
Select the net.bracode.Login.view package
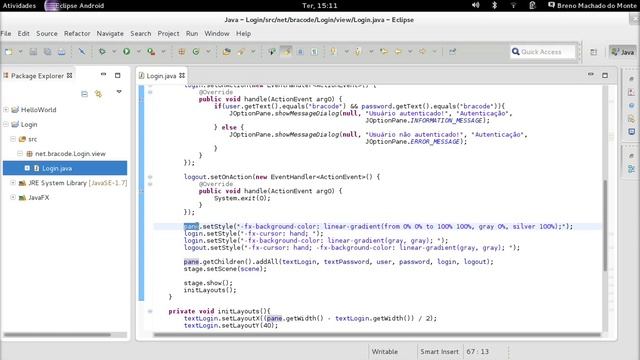[x=70, y=153]
